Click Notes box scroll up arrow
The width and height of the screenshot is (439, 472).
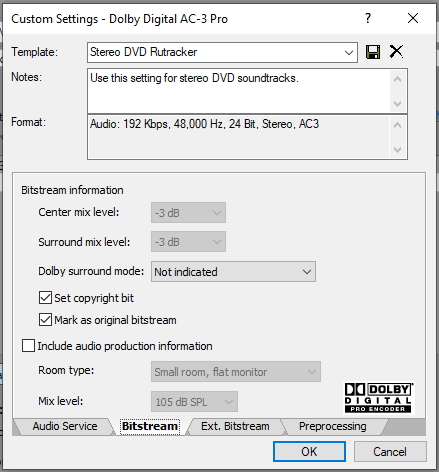click(x=397, y=79)
